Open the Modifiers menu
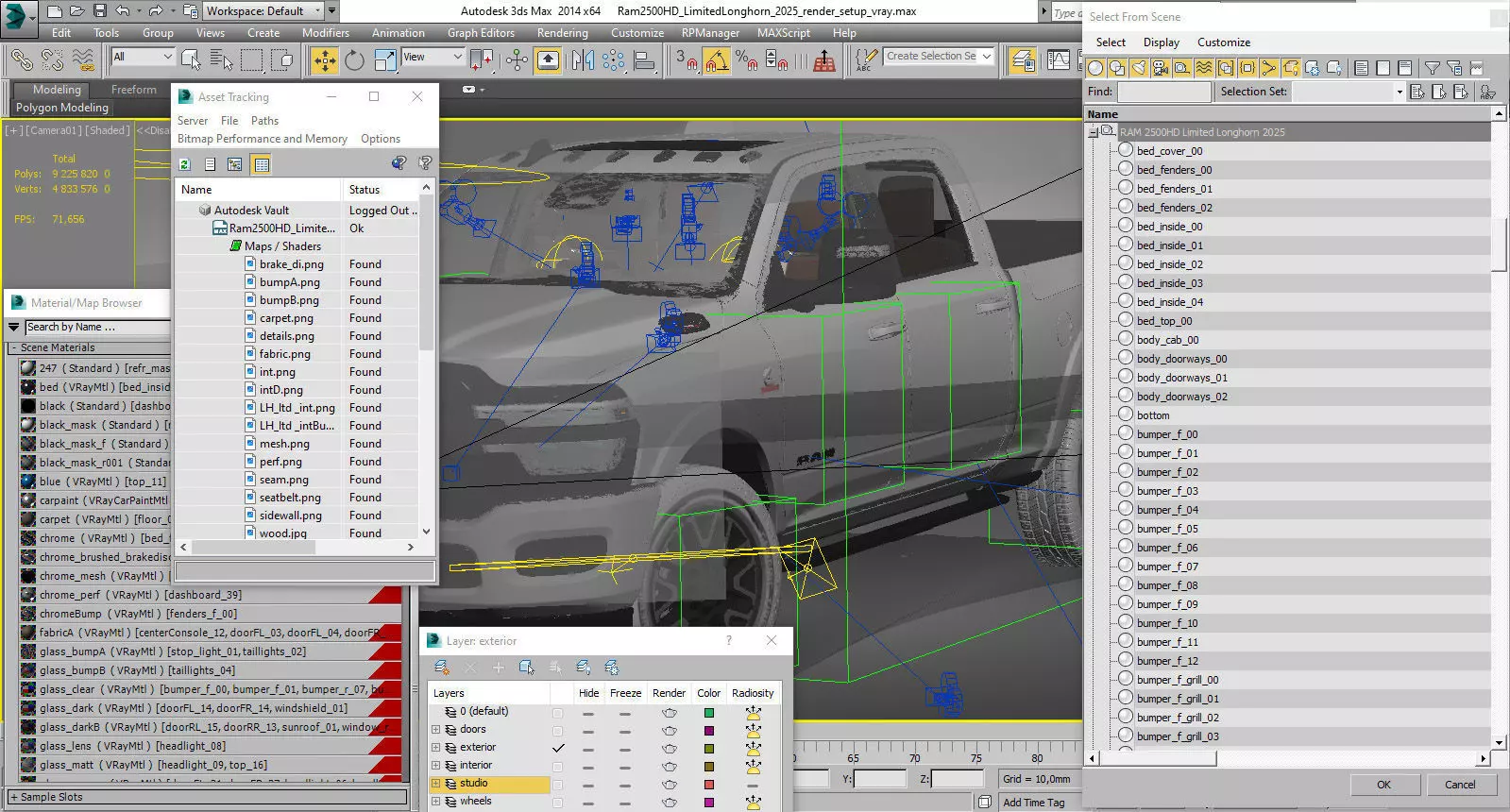Viewport: 1510px width, 812px height. click(x=326, y=33)
